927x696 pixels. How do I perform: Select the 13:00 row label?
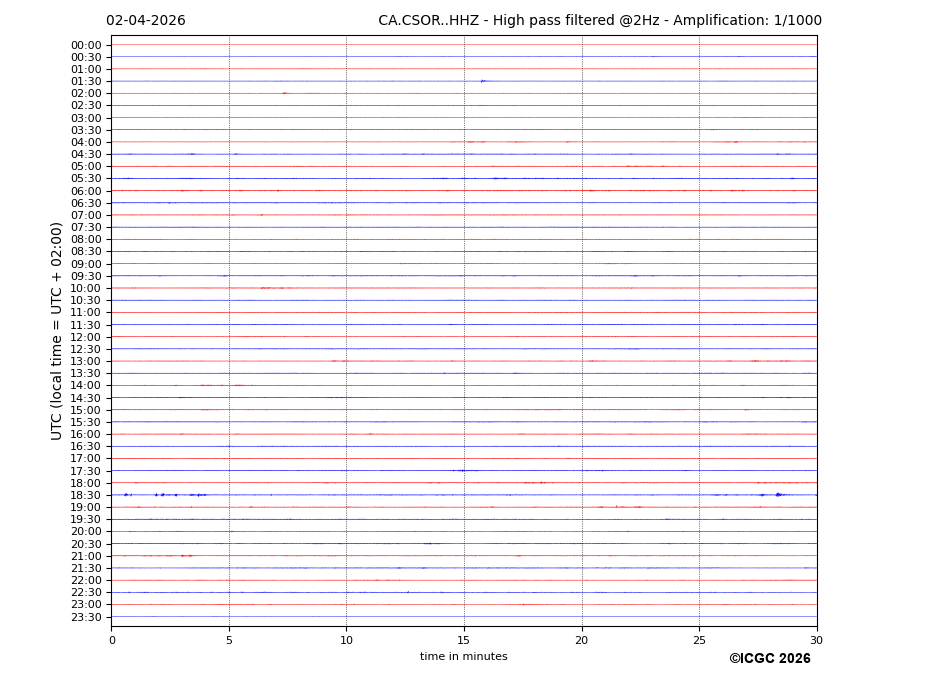(x=86, y=361)
